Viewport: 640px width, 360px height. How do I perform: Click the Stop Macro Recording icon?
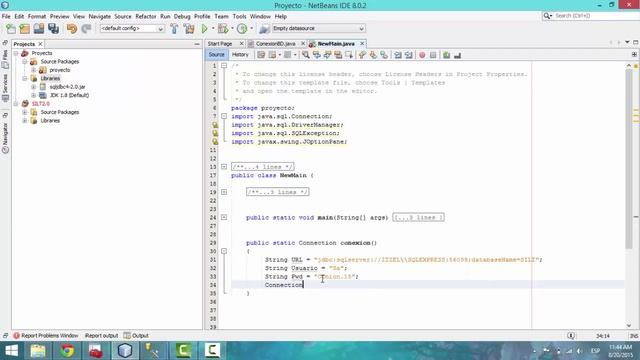(433, 55)
